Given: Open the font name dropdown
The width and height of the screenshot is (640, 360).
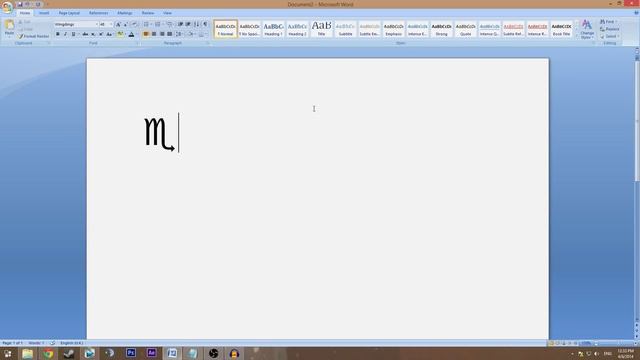Looking at the screenshot, I should 97,24.
